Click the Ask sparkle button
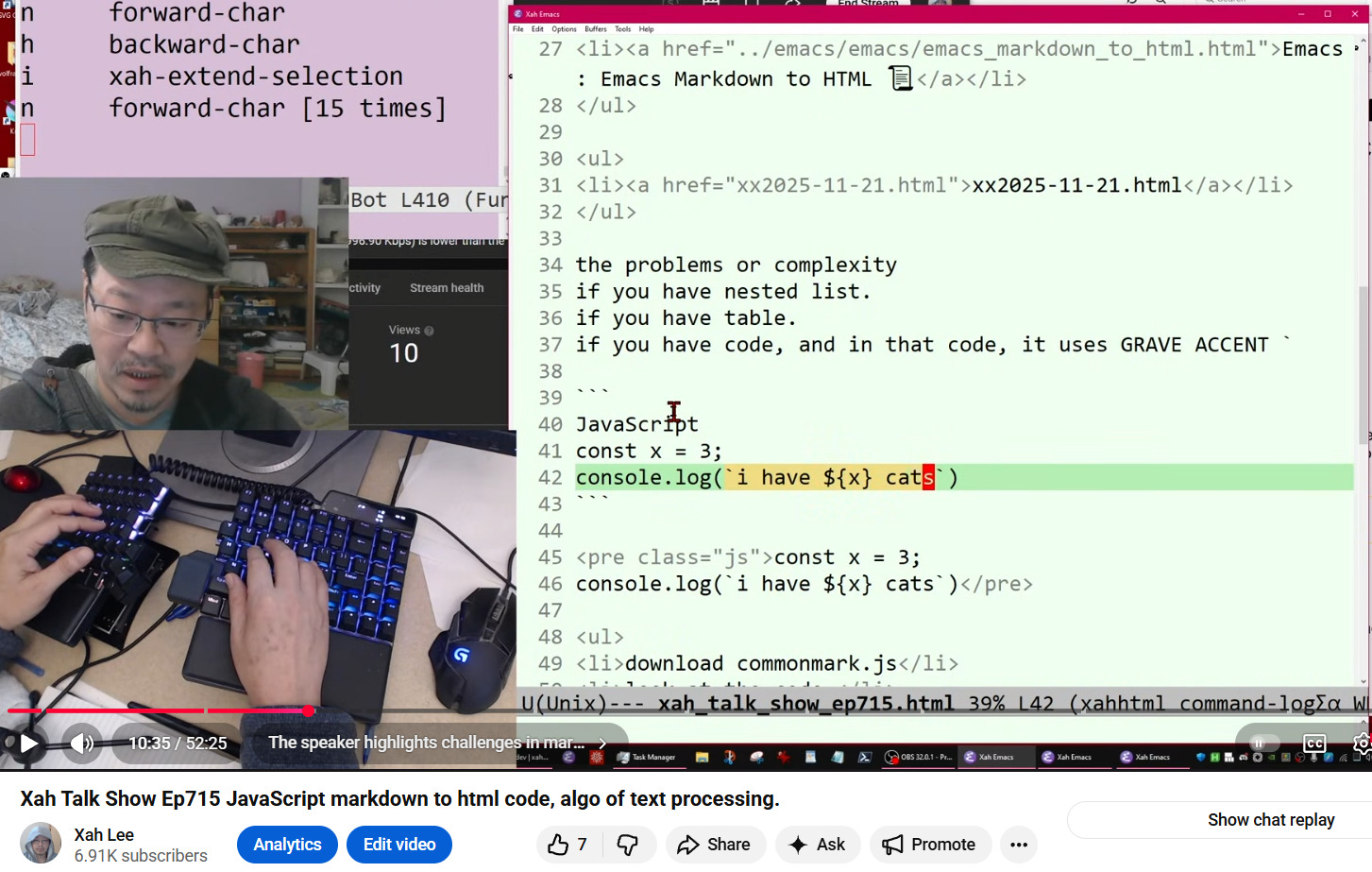This screenshot has width=1372, height=872. pyautogui.click(x=818, y=845)
